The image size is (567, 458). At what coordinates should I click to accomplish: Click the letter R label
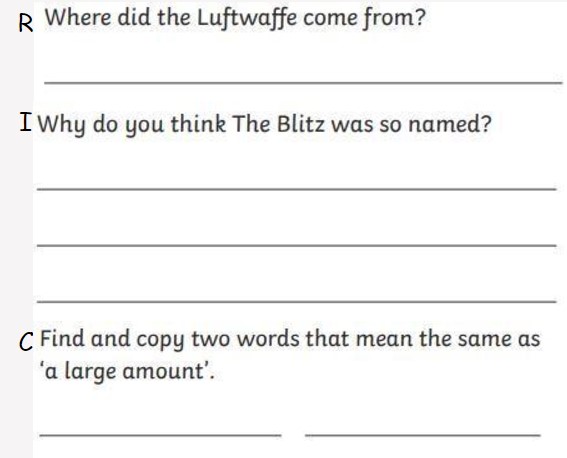(26, 24)
